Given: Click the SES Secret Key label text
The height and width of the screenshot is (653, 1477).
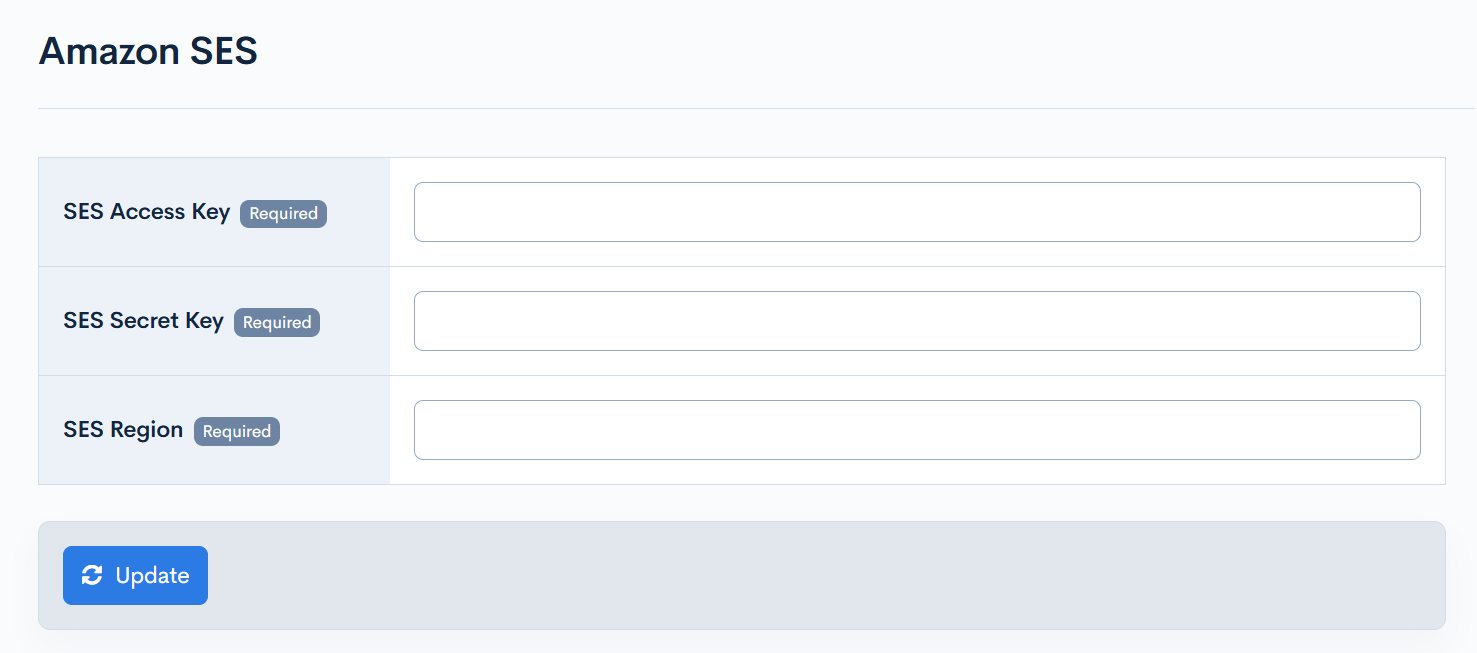Looking at the screenshot, I should coord(143,321).
